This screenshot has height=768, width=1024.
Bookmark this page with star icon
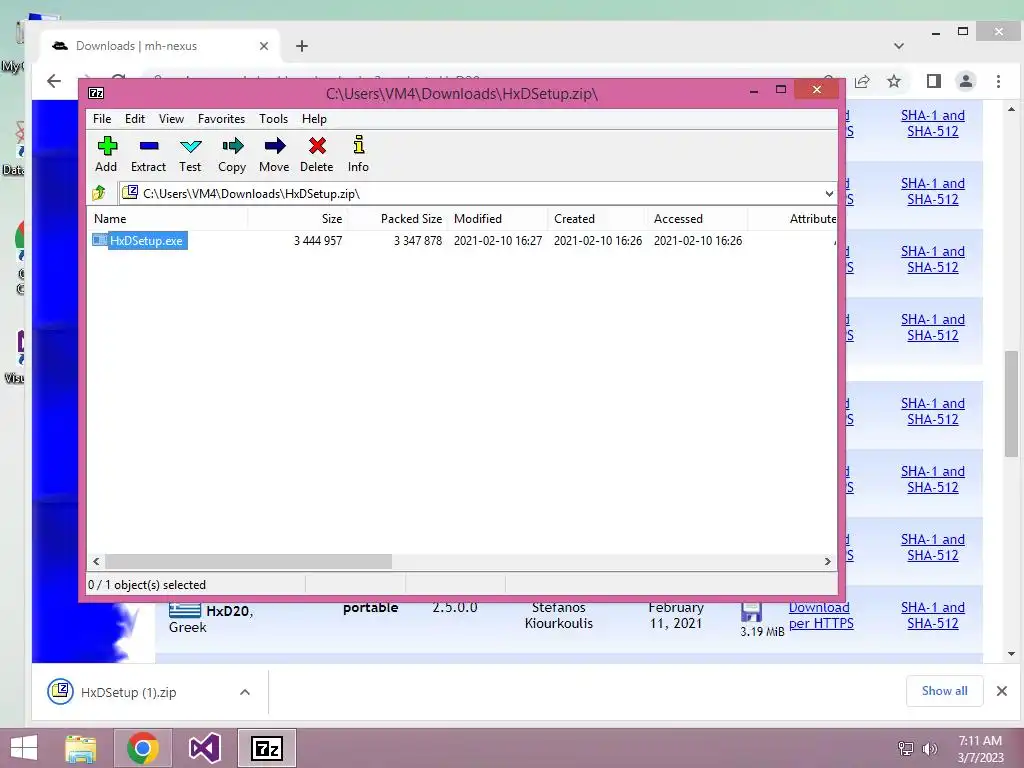coord(894,81)
